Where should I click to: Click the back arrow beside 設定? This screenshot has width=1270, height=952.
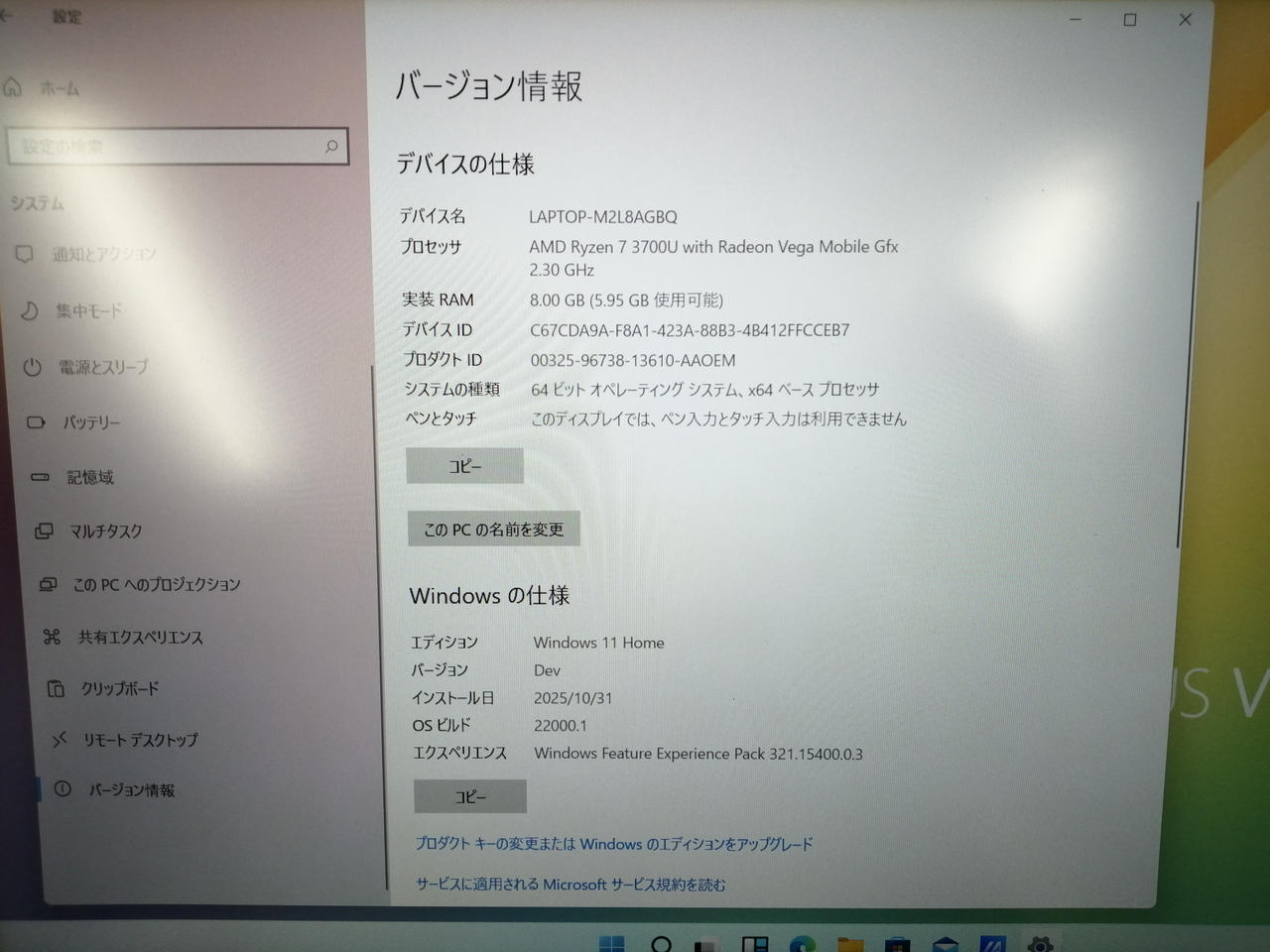pyautogui.click(x=8, y=17)
